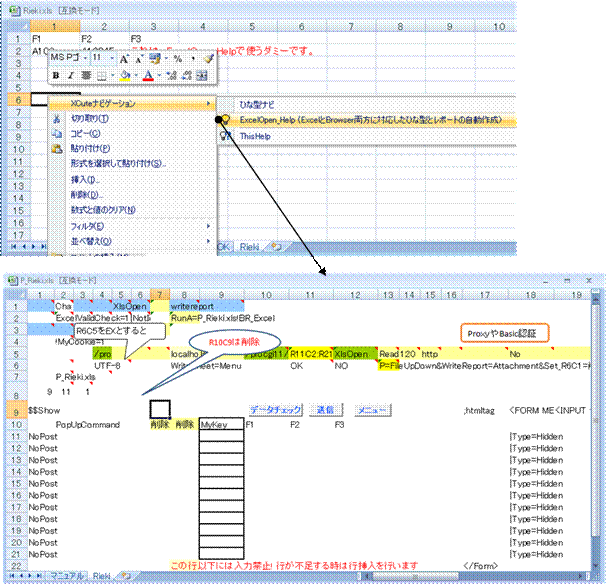Viewport: 606px width, 584px height.
Task: Click the scissors cut icon
Action: (x=57, y=119)
